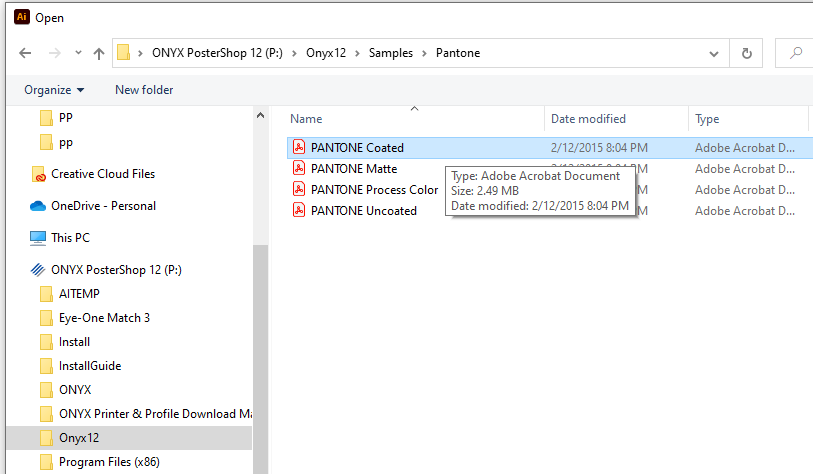Open lowercase pp folder in tree

(66, 143)
